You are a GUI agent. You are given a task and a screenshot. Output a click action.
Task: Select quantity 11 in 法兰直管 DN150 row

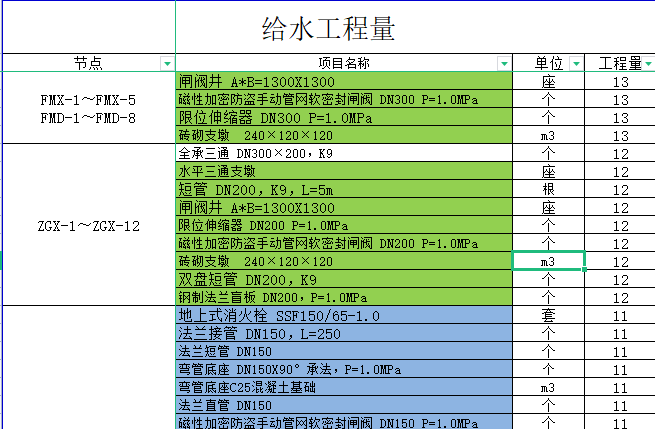(620, 405)
